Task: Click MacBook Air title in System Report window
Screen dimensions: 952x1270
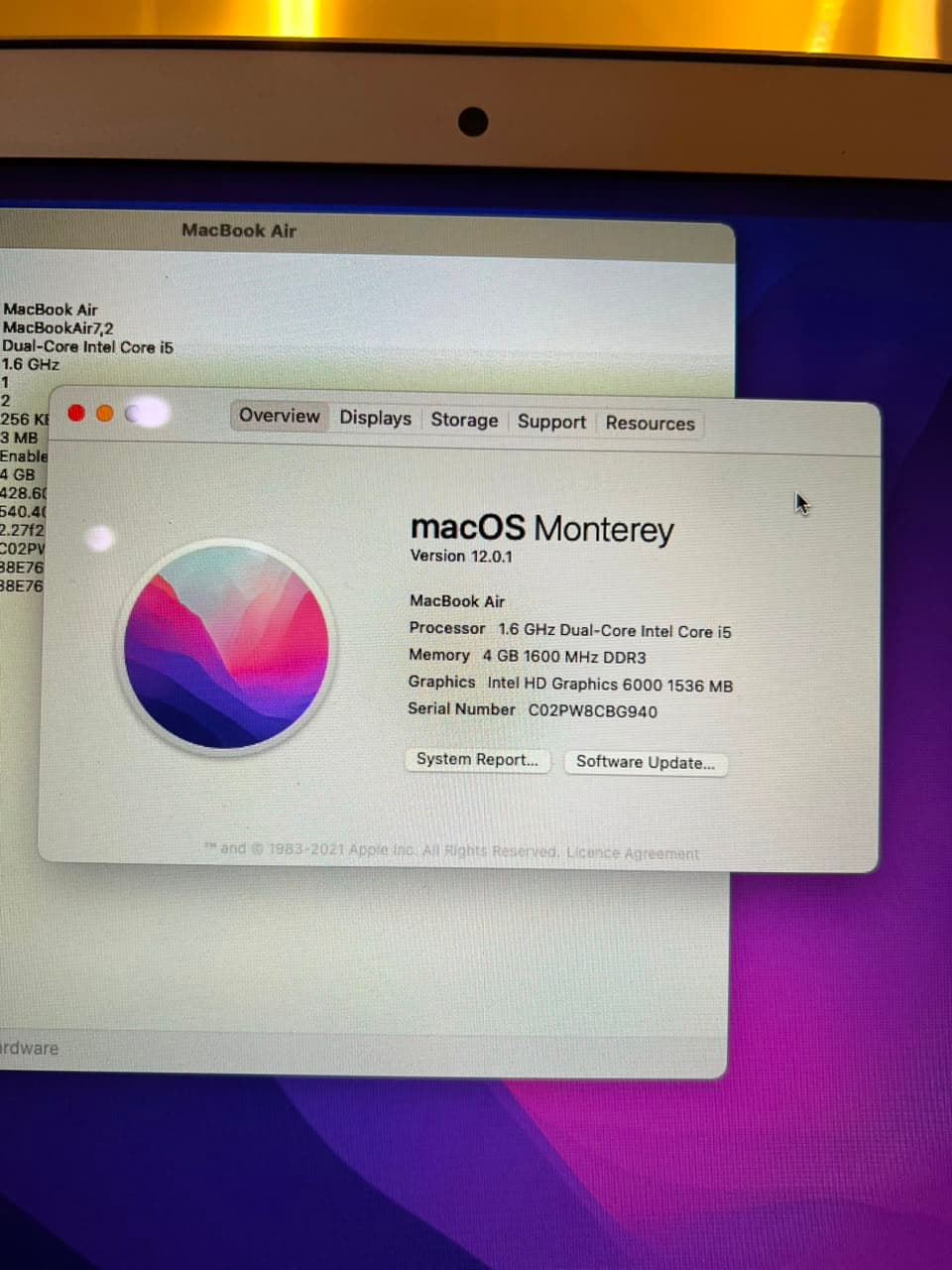Action: pos(239,230)
